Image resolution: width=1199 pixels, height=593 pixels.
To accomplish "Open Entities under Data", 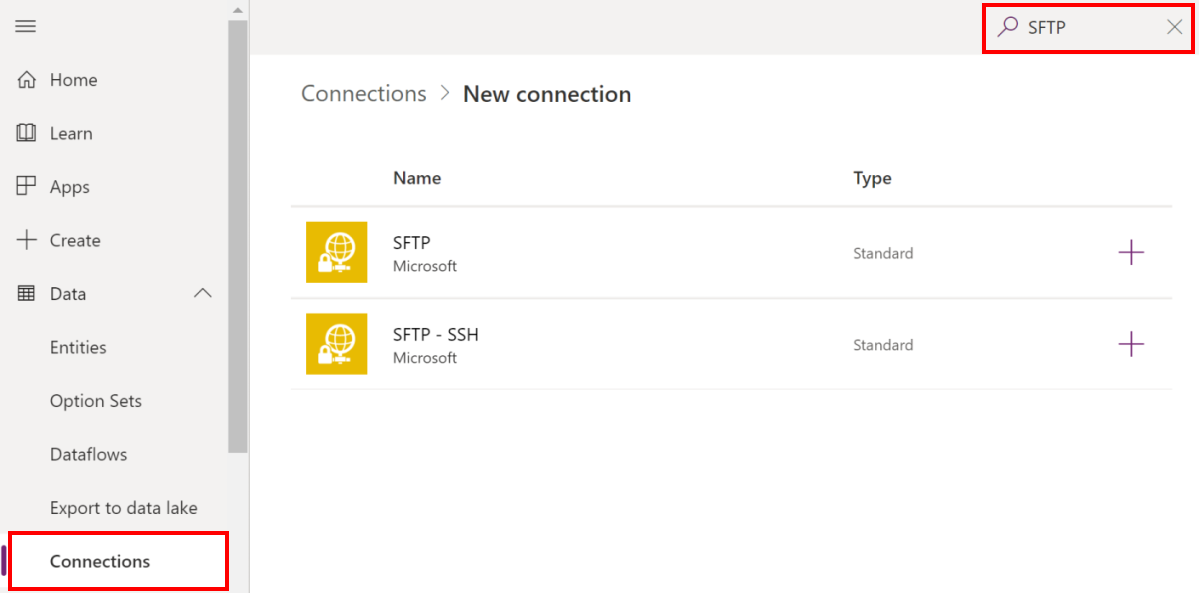I will tap(78, 347).
